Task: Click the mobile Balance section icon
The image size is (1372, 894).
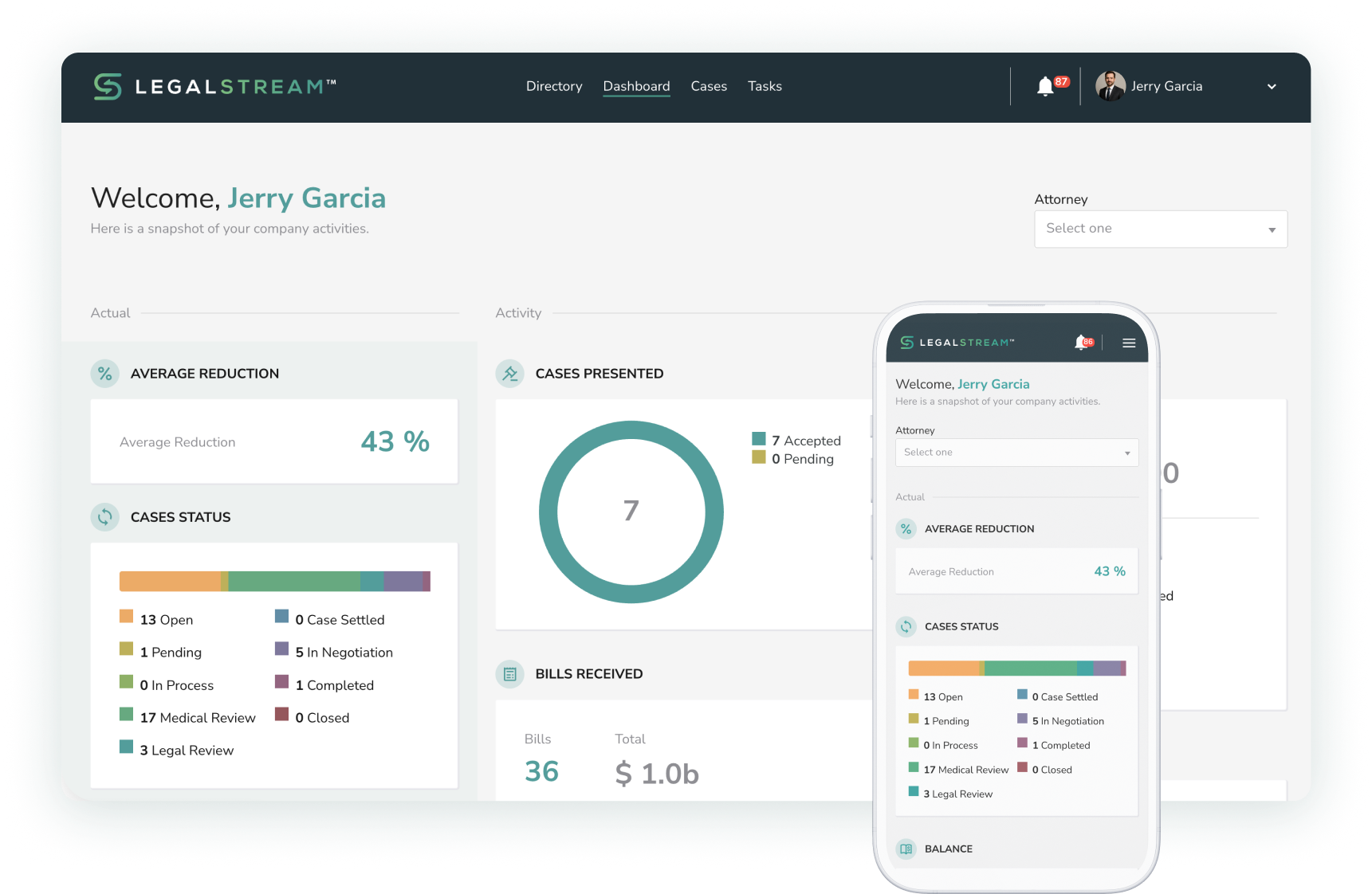Action: (x=906, y=849)
